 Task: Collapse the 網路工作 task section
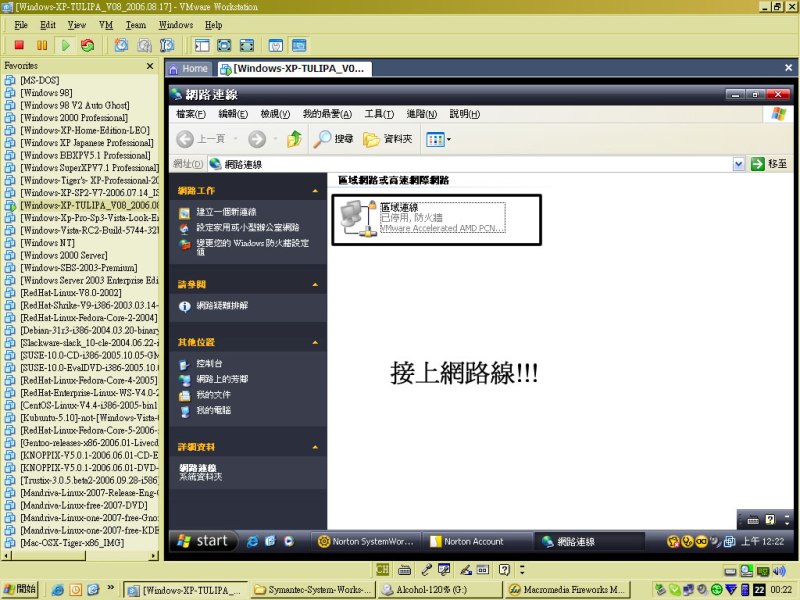pos(315,191)
